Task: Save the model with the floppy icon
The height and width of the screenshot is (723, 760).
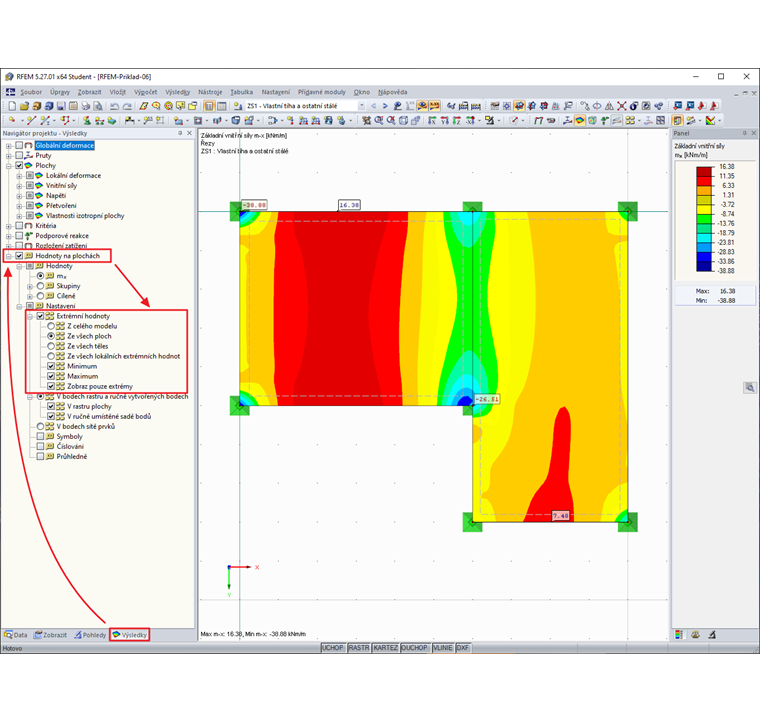Action: point(61,106)
